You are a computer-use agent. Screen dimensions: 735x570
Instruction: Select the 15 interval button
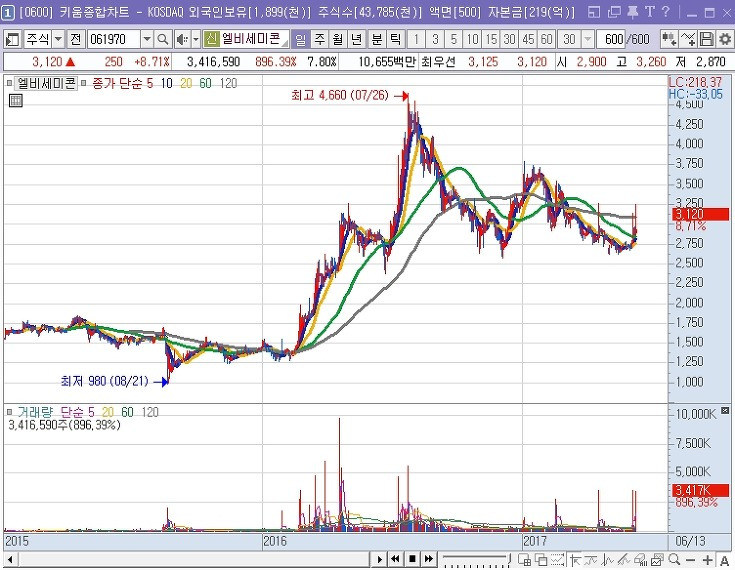tap(491, 39)
